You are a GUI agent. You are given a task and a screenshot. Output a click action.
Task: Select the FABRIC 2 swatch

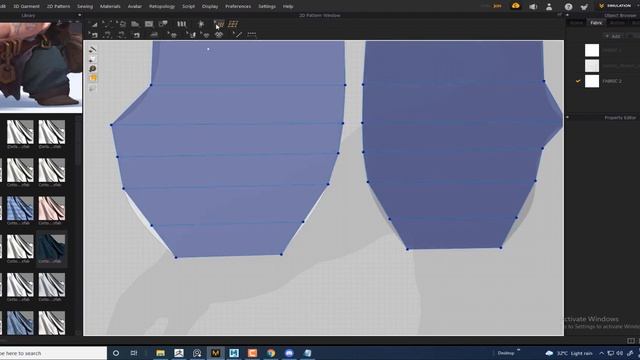click(x=592, y=81)
